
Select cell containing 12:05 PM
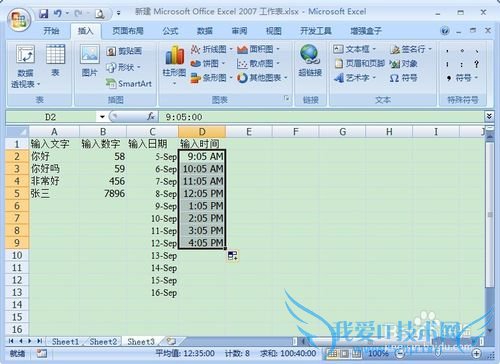coord(202,194)
